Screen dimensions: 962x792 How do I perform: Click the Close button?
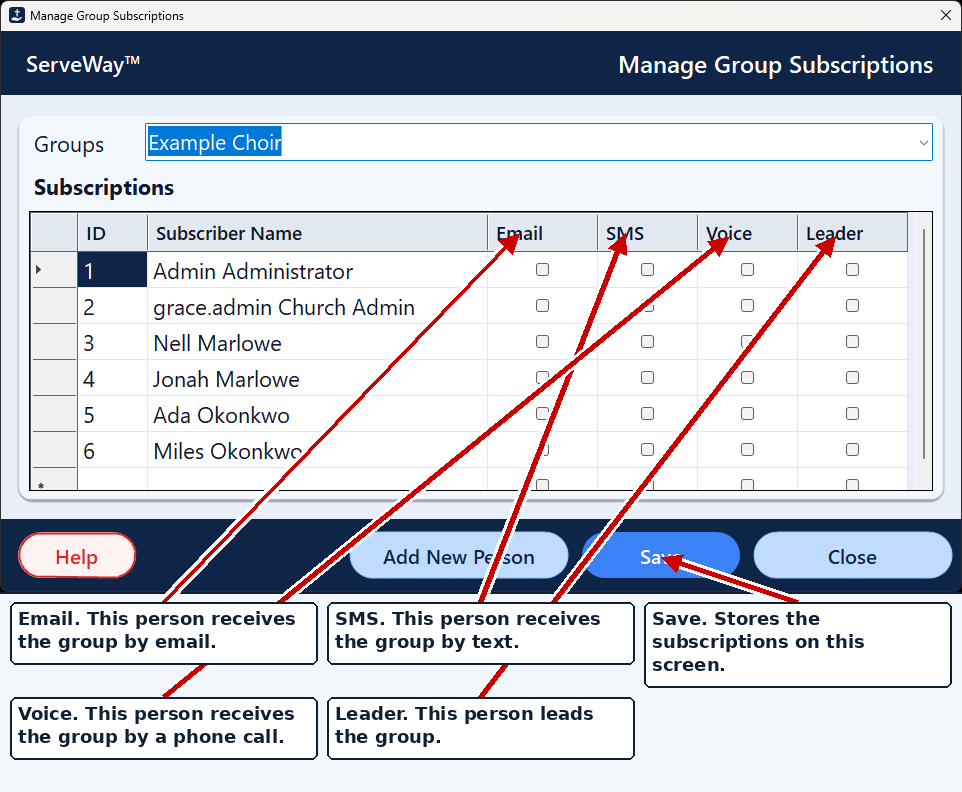click(x=852, y=556)
